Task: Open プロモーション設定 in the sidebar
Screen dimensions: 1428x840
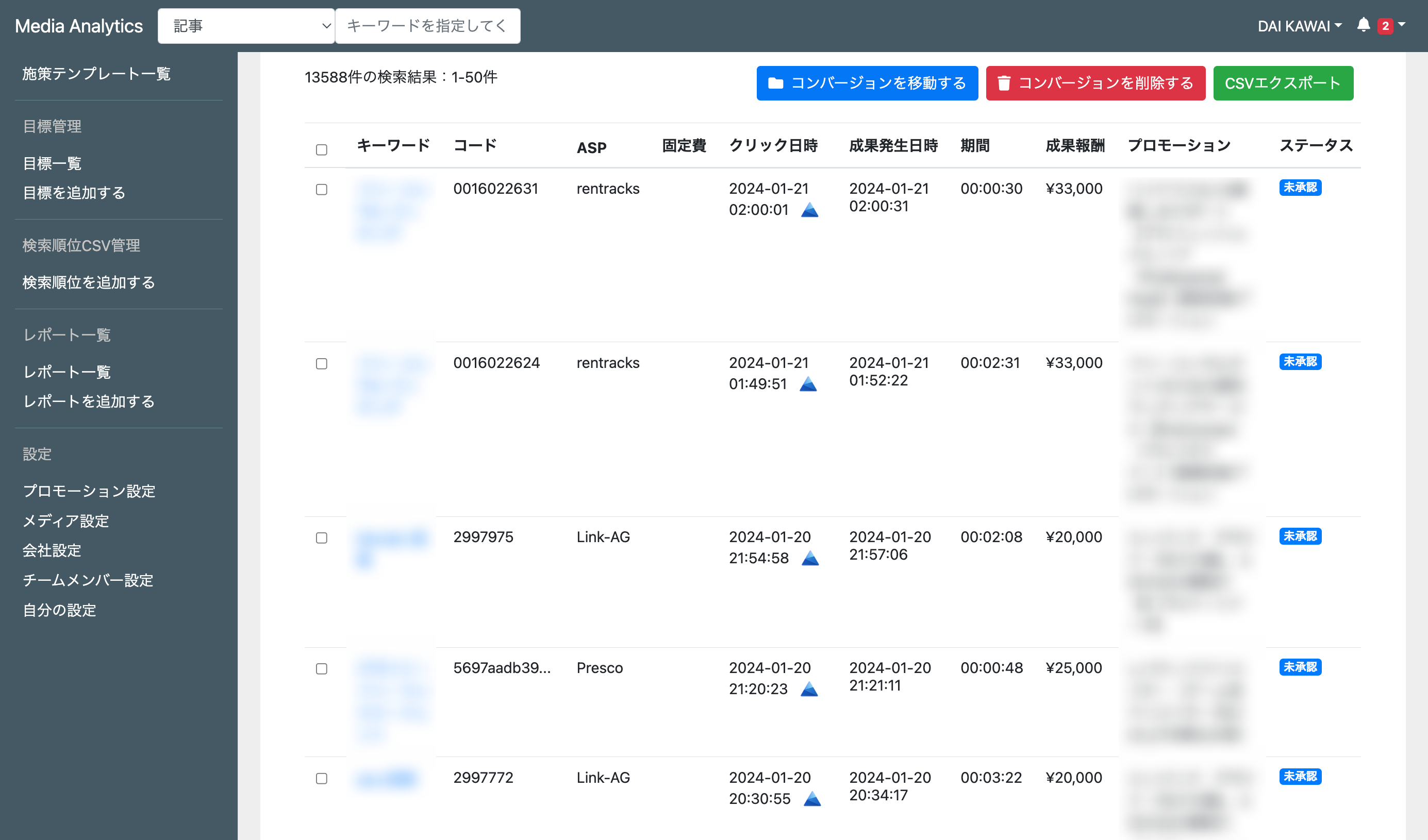Action: (89, 491)
